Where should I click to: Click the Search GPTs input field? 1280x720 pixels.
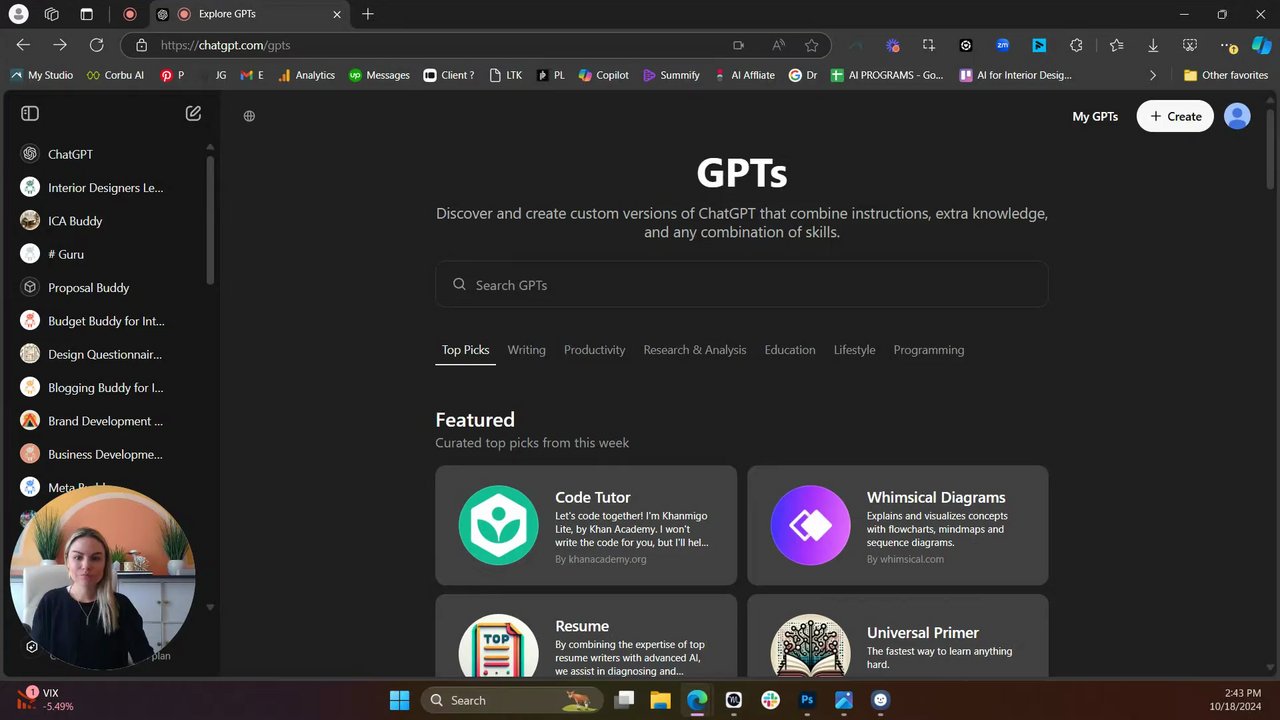741,284
